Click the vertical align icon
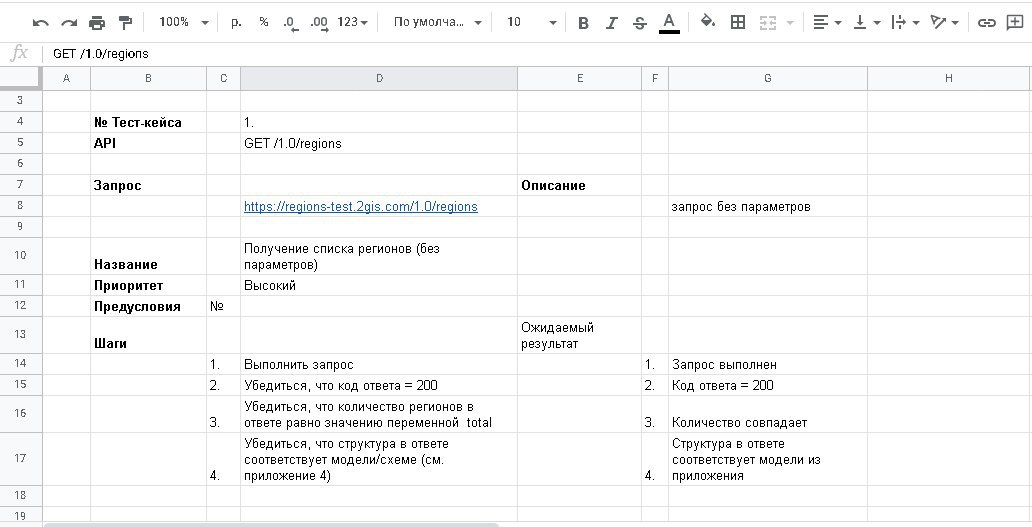The image size is (1032, 527). point(859,22)
